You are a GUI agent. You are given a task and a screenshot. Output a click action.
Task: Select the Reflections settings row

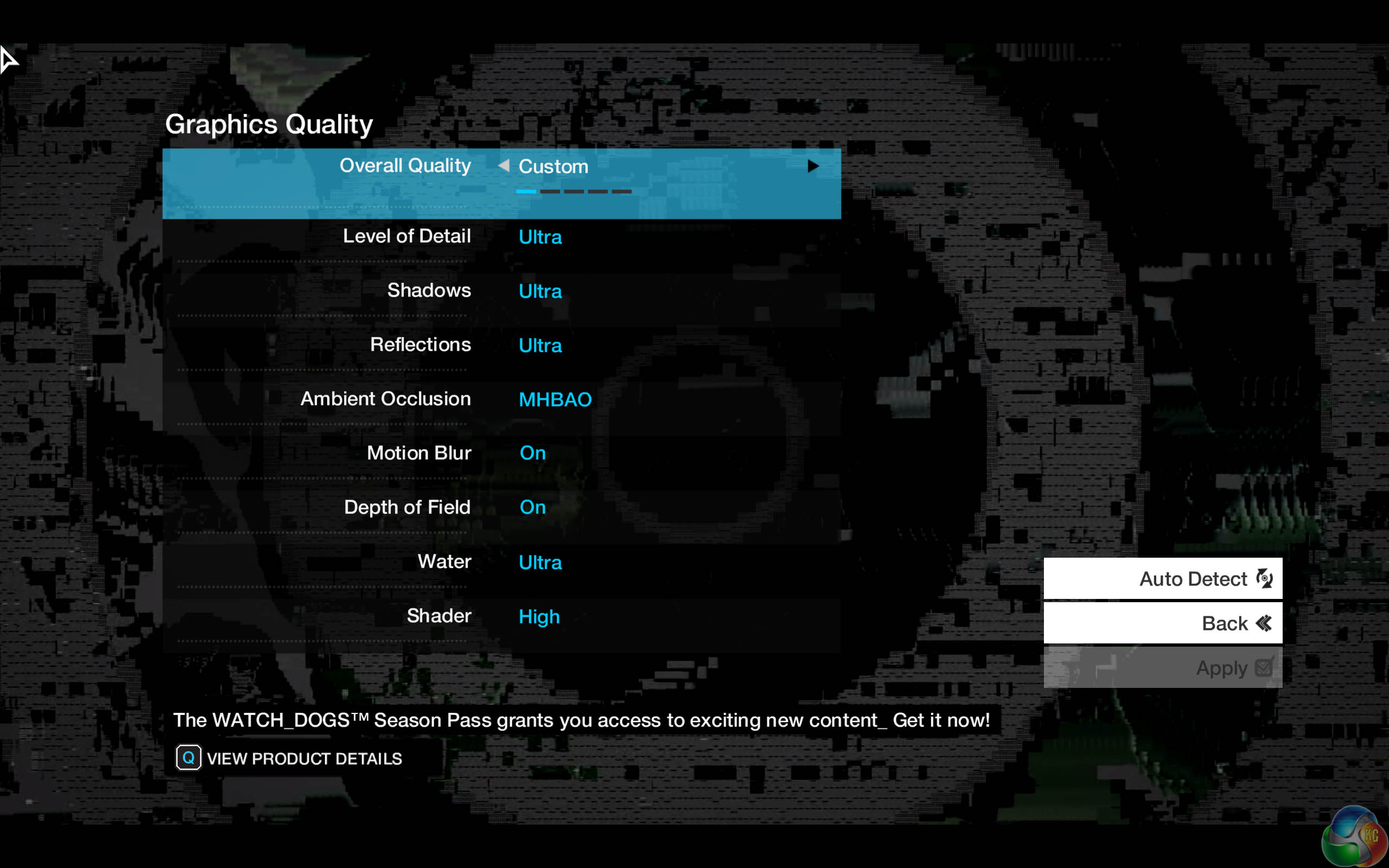420,345
